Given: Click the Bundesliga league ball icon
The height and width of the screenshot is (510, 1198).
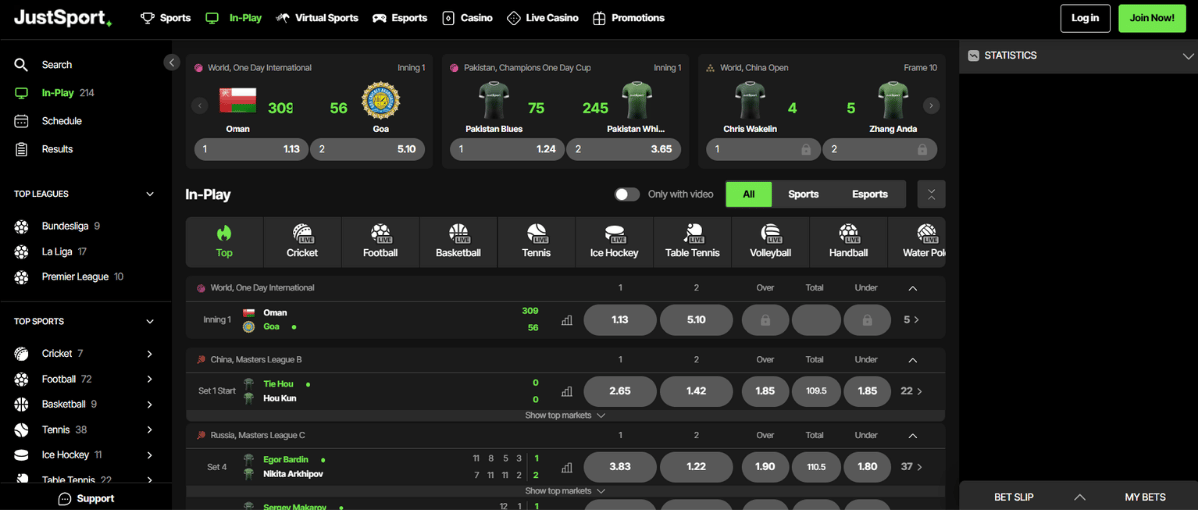Looking at the screenshot, I should (x=21, y=226).
